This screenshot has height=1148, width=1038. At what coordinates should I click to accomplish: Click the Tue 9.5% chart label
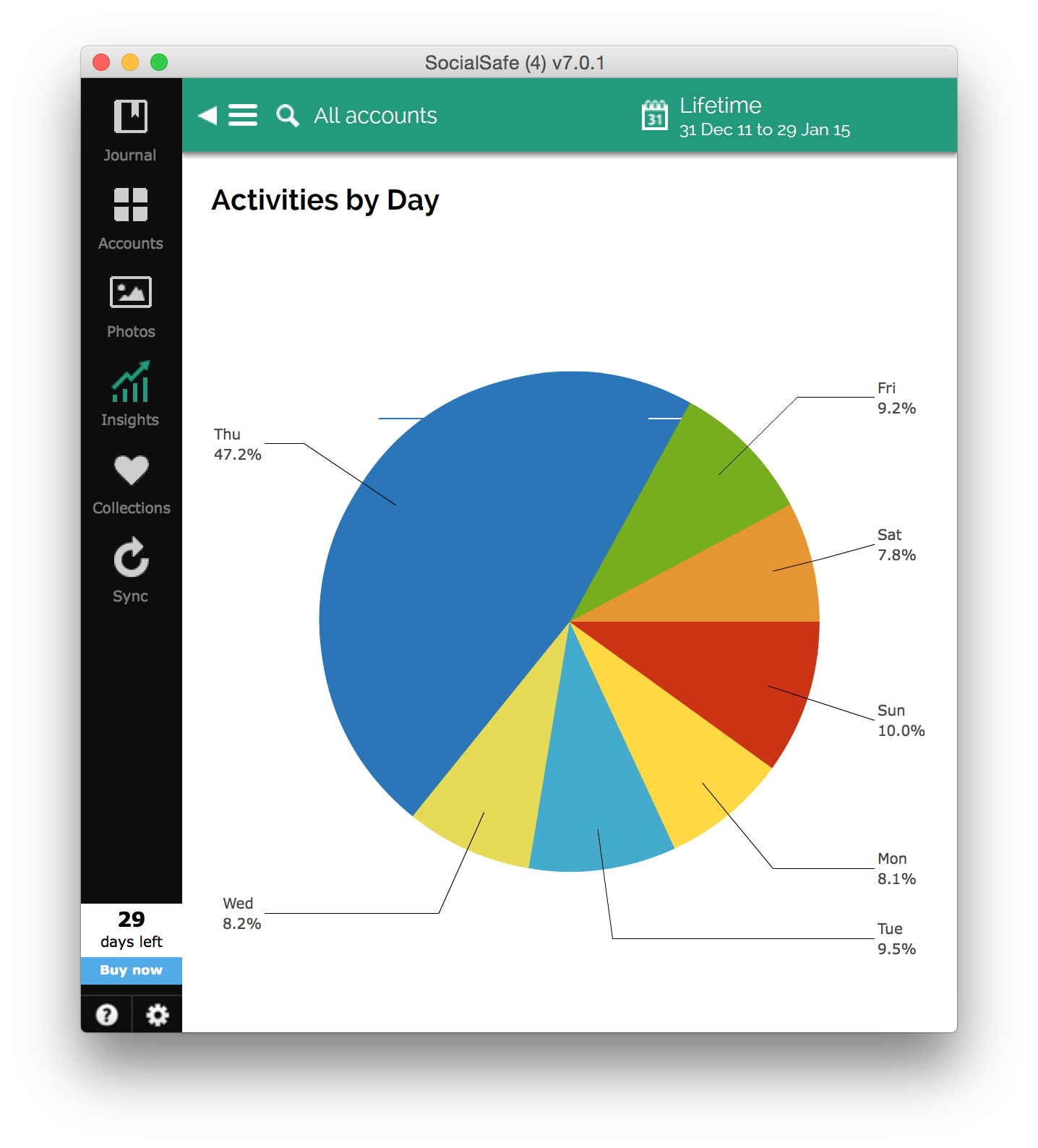coord(896,938)
